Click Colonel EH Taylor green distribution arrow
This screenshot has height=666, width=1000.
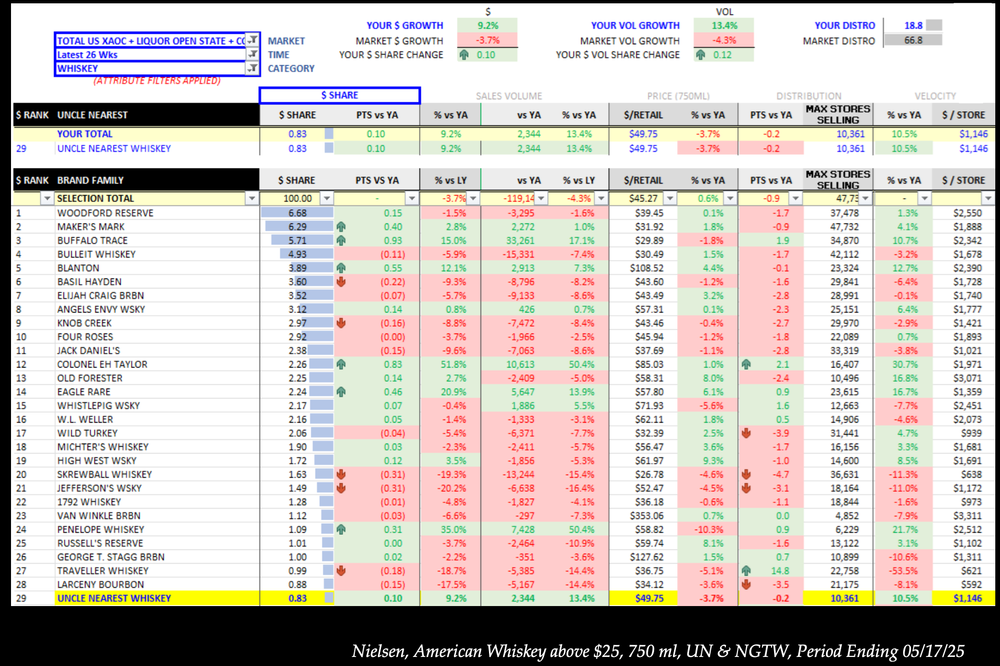coord(746,364)
